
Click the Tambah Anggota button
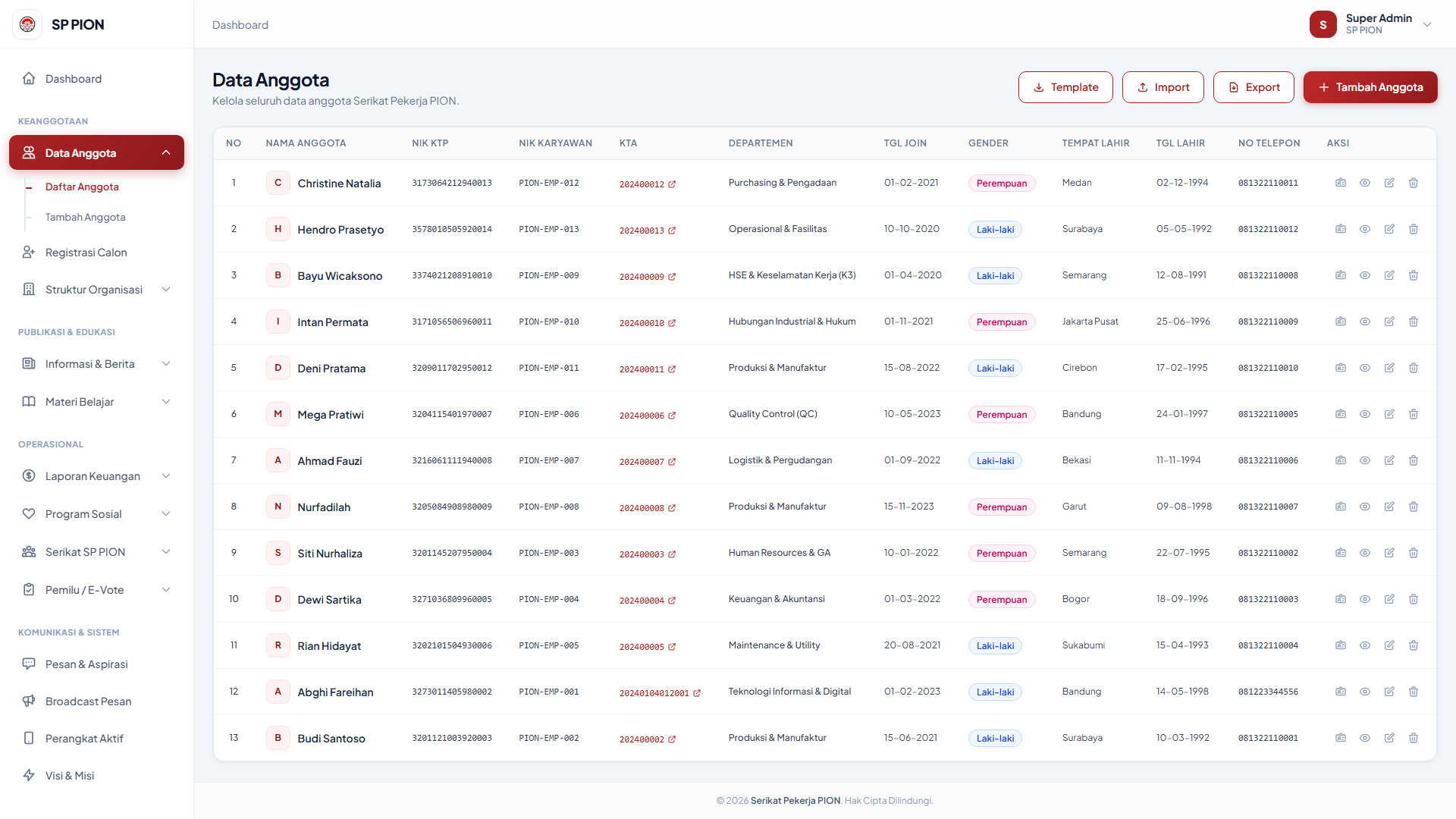1370,87
